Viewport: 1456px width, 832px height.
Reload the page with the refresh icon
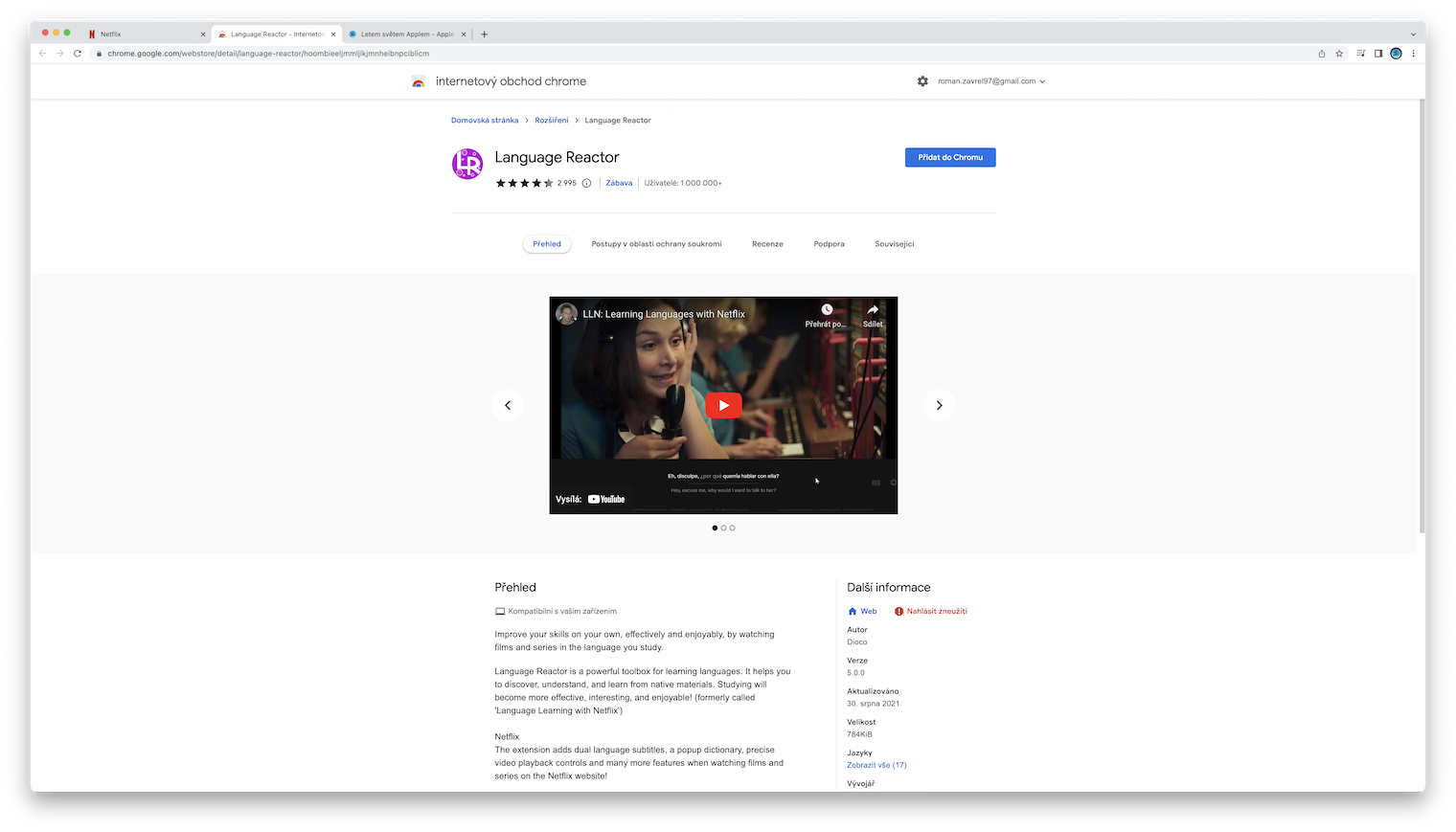pyautogui.click(x=77, y=54)
